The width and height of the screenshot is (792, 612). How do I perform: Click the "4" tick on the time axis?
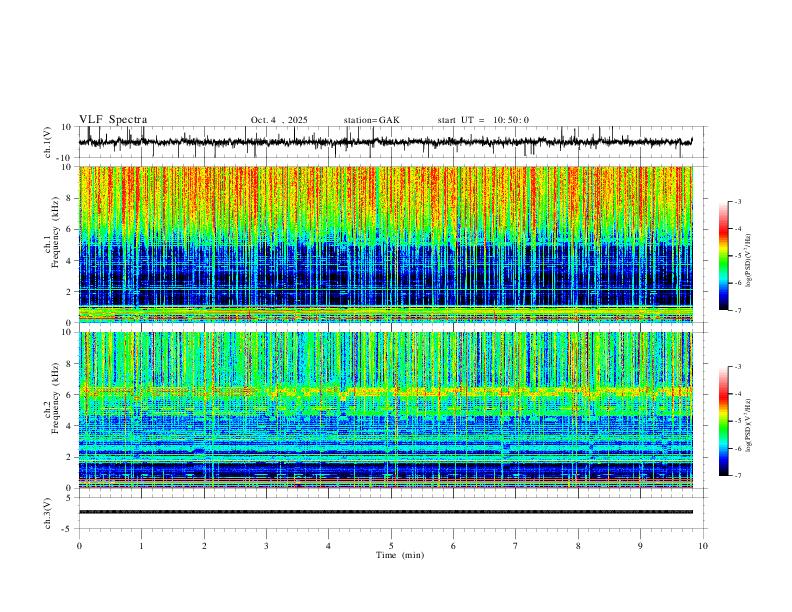pos(328,546)
